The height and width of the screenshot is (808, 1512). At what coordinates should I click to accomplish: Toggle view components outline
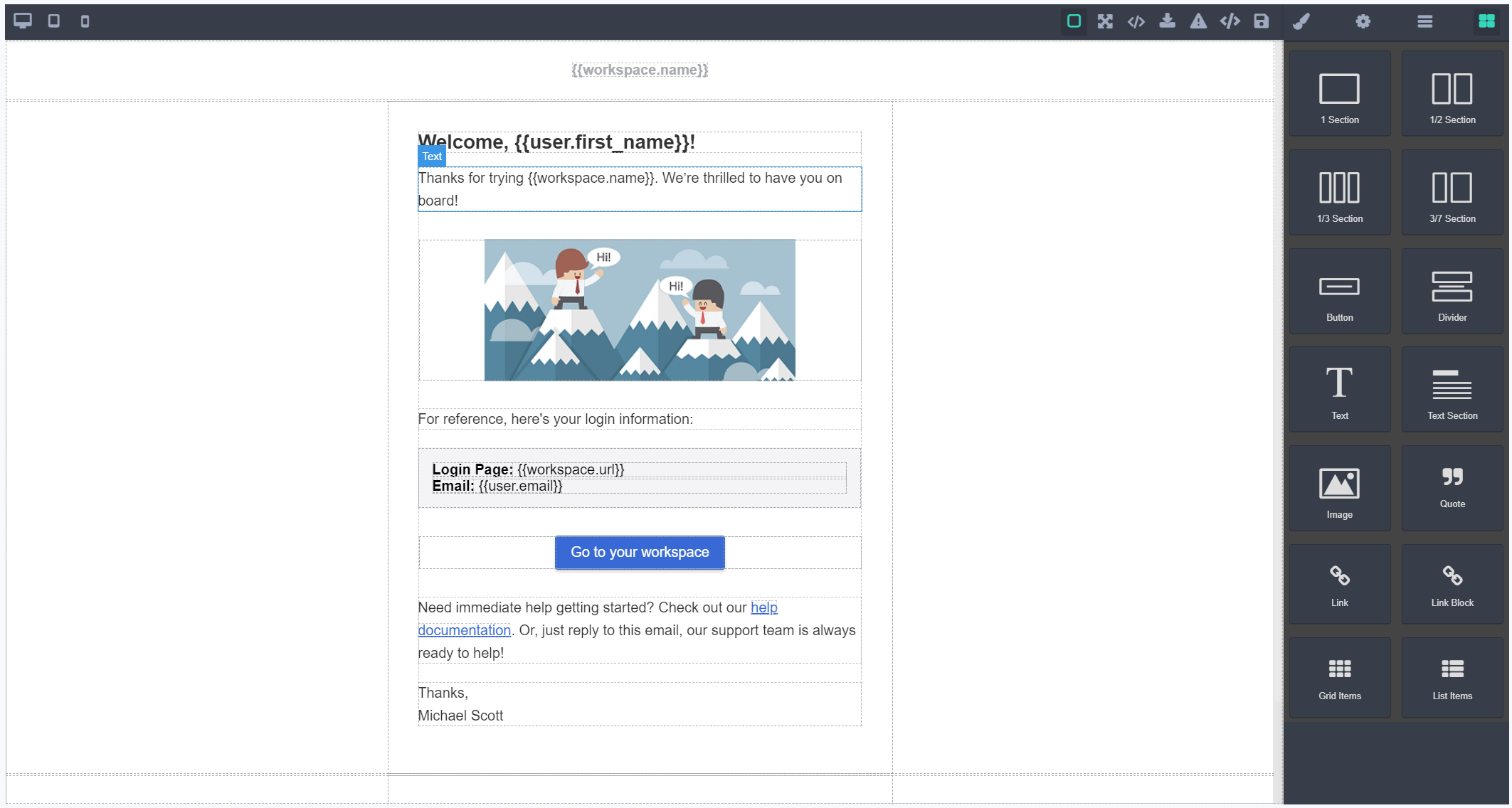[1074, 21]
